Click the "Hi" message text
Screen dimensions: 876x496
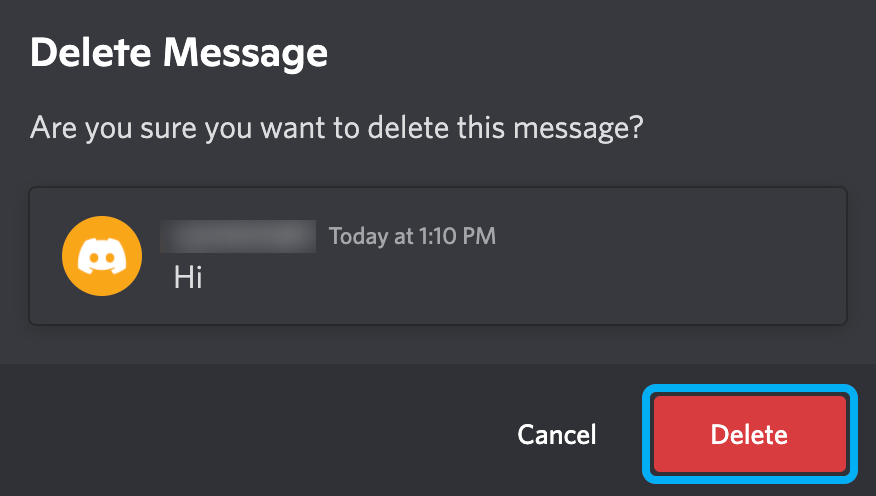(188, 276)
